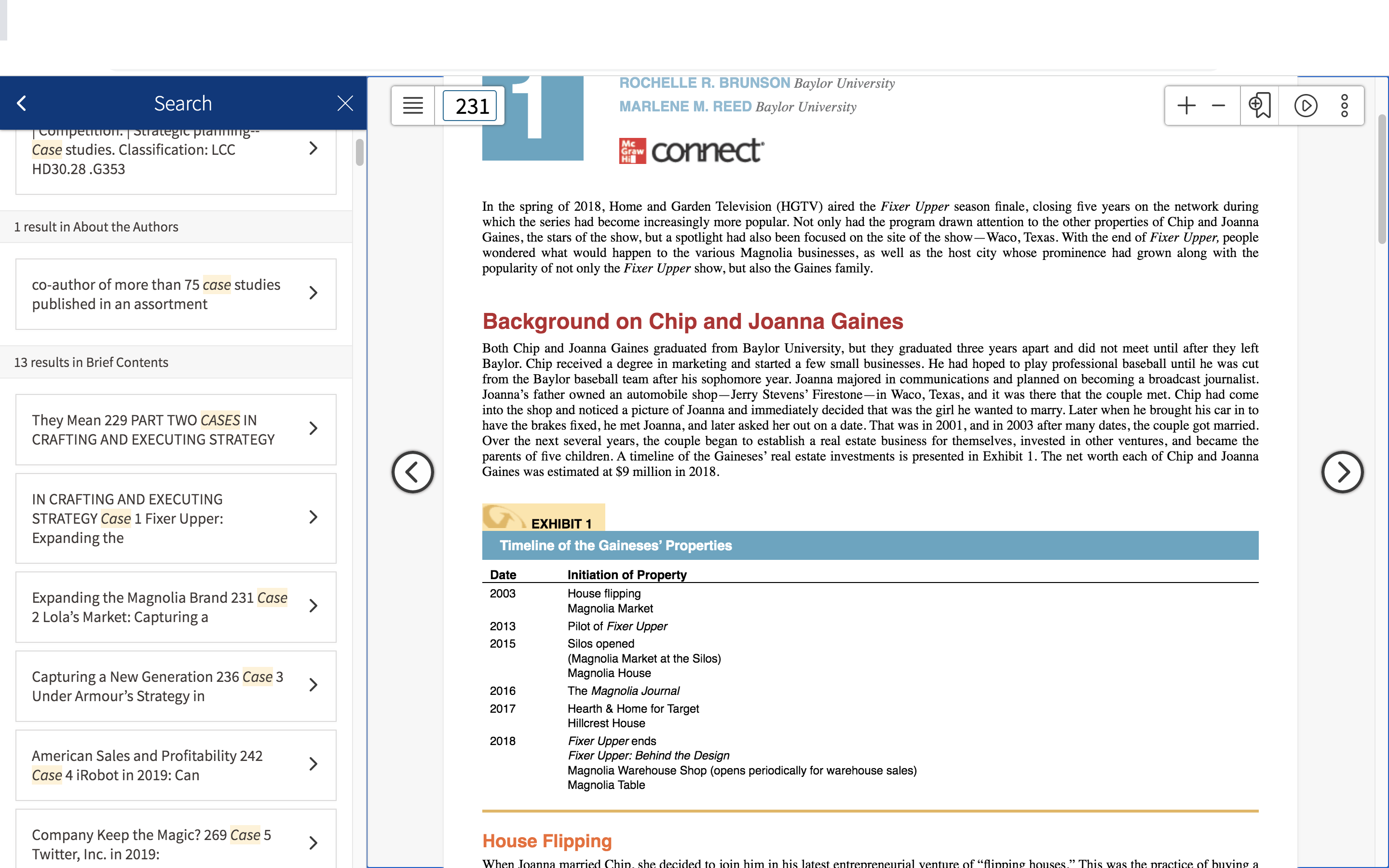Click 'The Magnolia Journal' table entry
The height and width of the screenshot is (868, 1389).
point(623,691)
